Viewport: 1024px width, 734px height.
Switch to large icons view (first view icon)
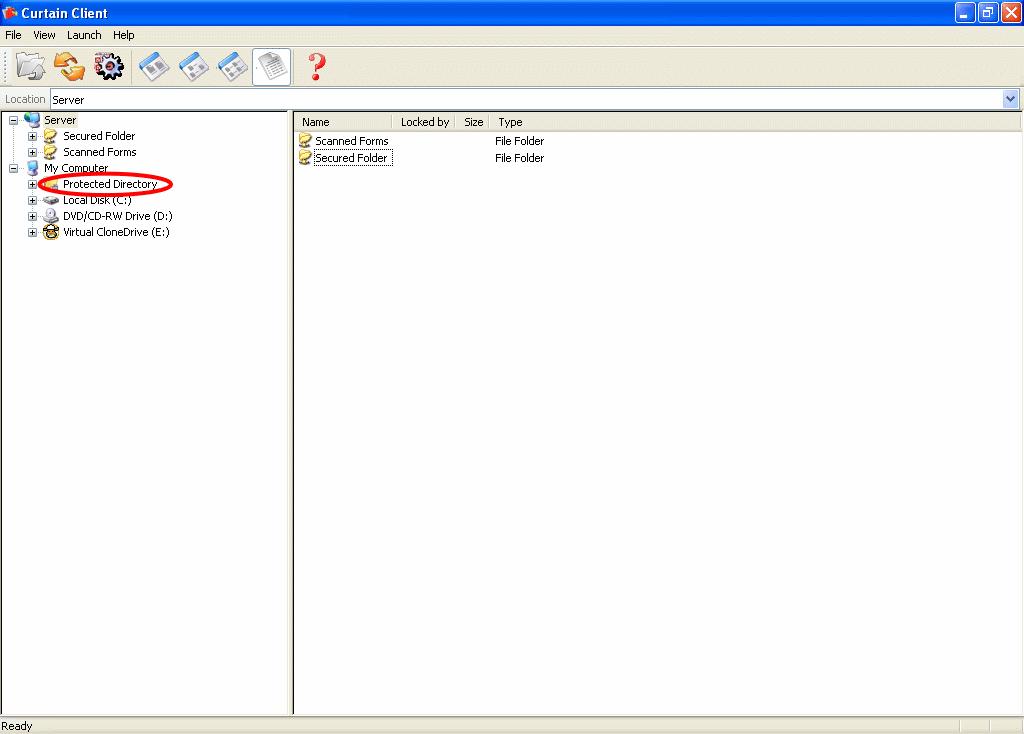(x=154, y=67)
